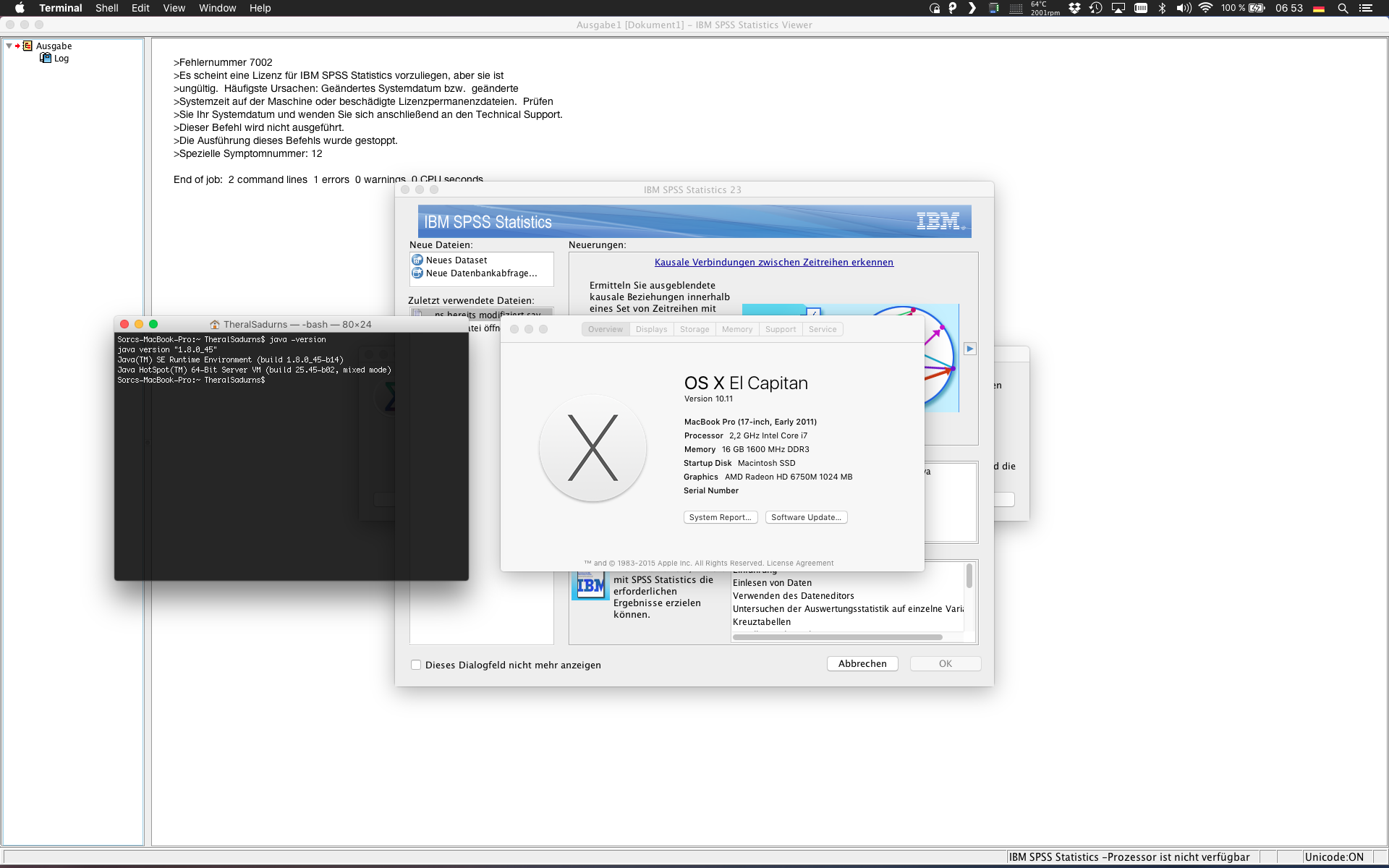This screenshot has width=1389, height=868.
Task: Collapse the Ausgabe tree node
Action: tap(9, 46)
